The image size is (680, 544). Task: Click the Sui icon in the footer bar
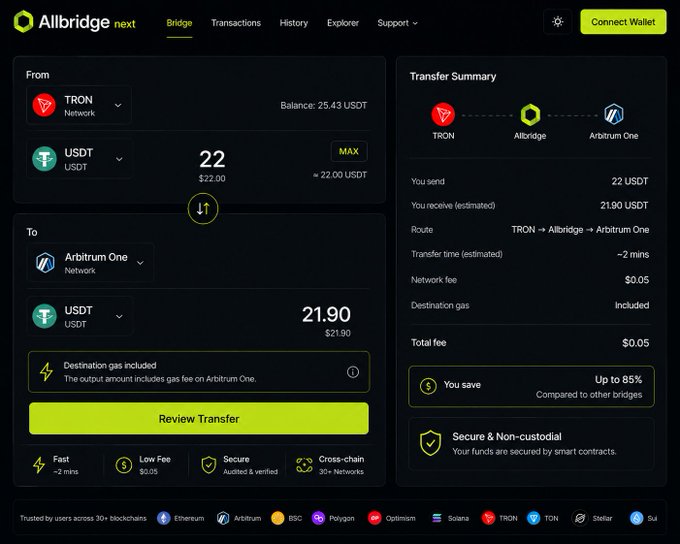[636, 518]
